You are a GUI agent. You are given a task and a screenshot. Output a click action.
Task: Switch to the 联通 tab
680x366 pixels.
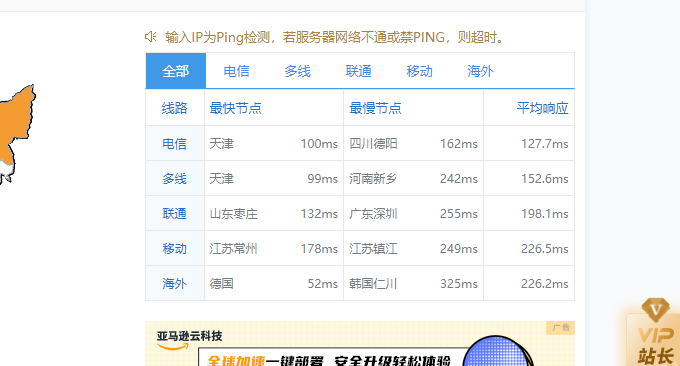click(359, 71)
